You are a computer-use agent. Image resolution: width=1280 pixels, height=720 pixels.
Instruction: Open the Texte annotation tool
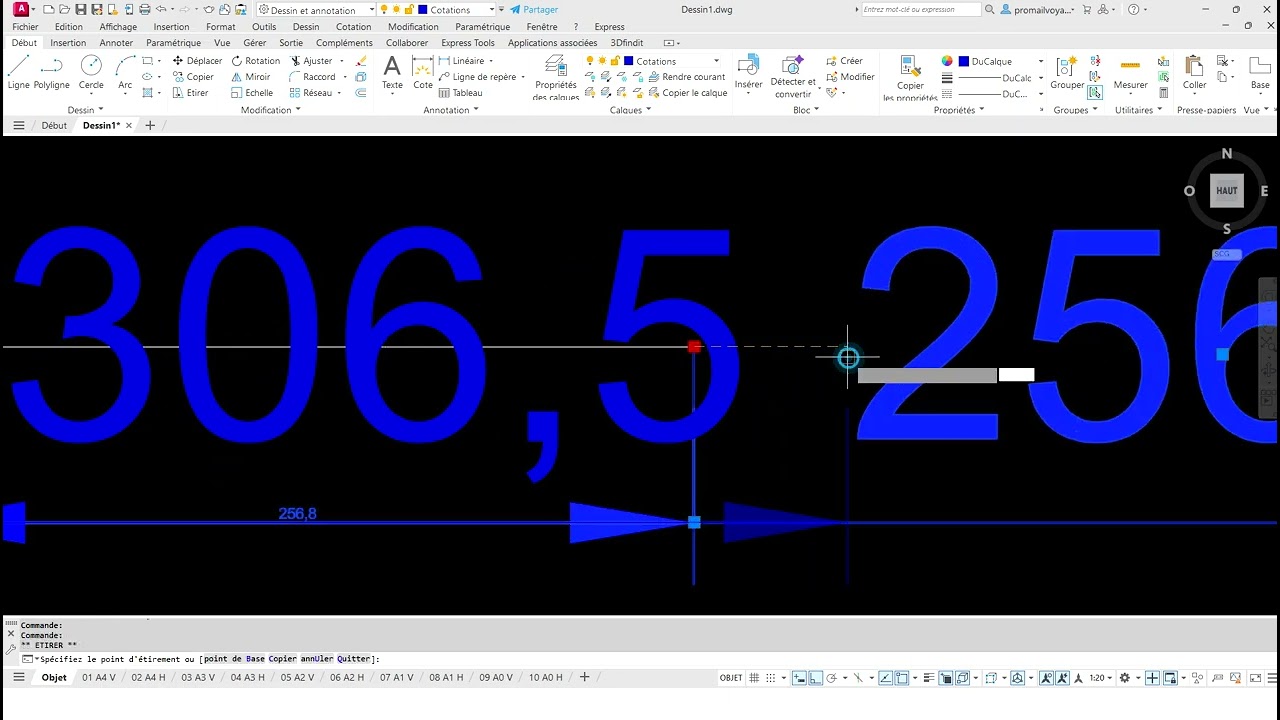(x=392, y=72)
